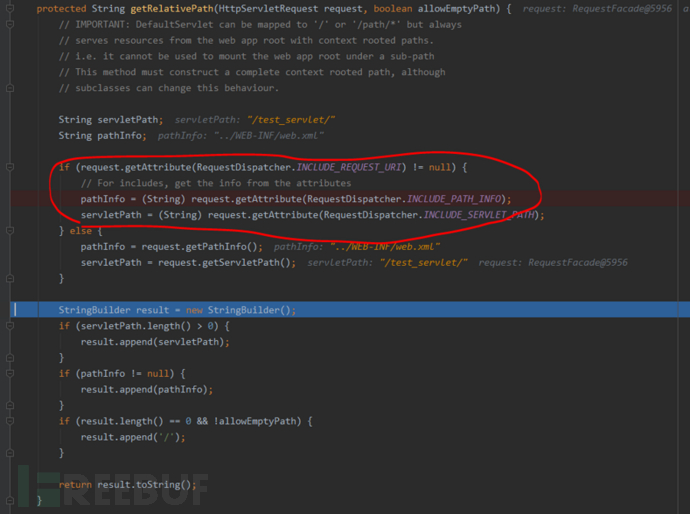Click INCLUDE_PATH_INFO constant
Image resolution: width=690 pixels, height=514 pixels.
[x=454, y=199]
